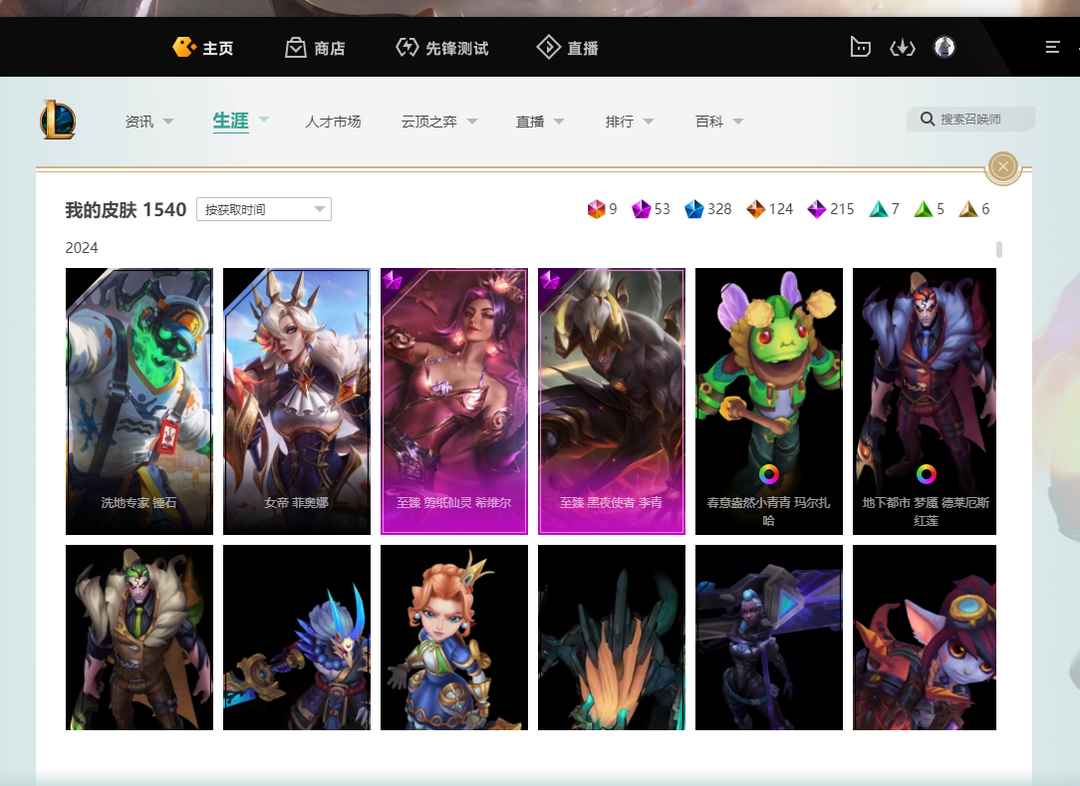
Task: Filter by blue gem with count 328
Action: [x=694, y=209]
